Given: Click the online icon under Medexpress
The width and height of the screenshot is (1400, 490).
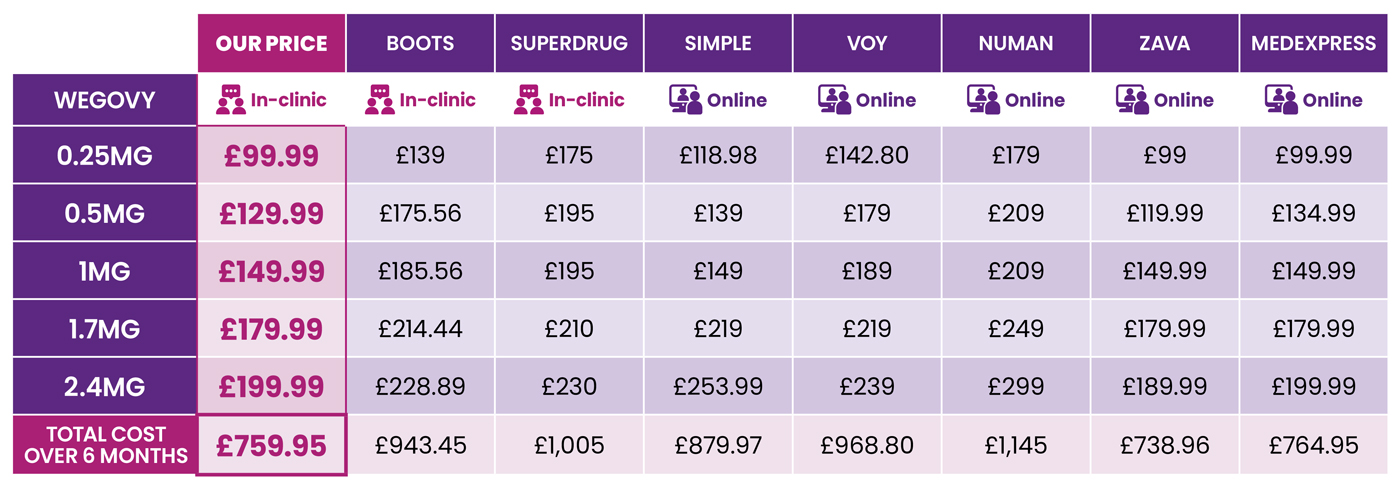Looking at the screenshot, I should (1281, 99).
